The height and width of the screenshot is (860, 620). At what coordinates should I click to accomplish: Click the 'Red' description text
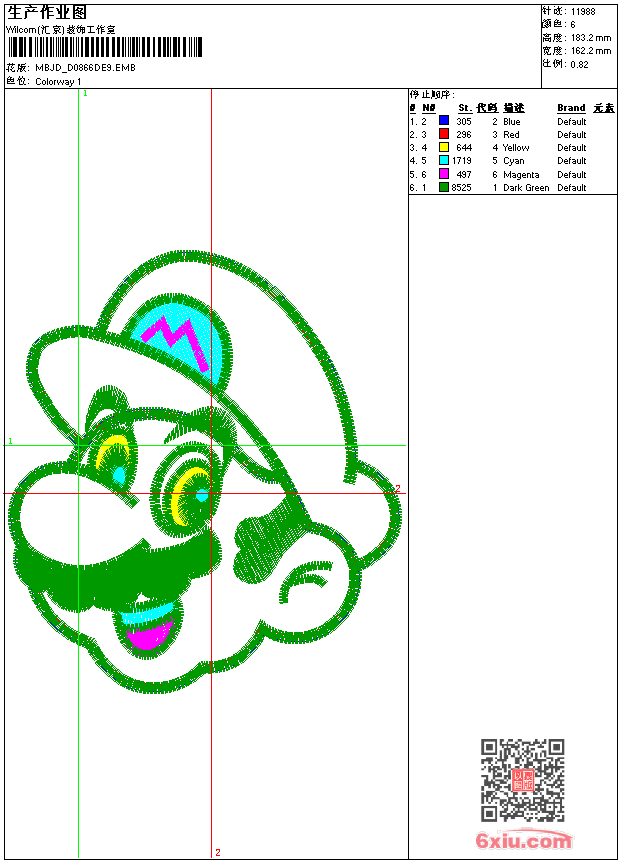coord(511,135)
